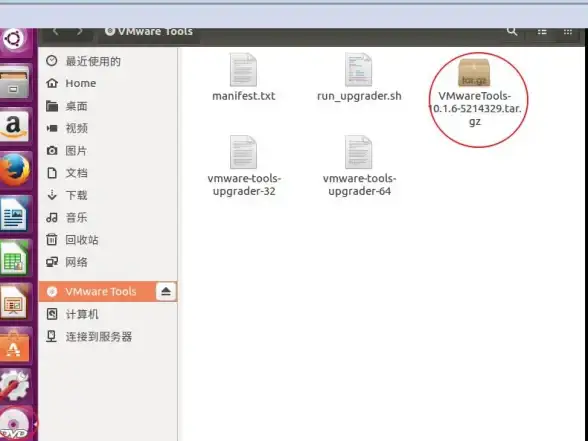Screen dimensions: 588x441
Task: Open 计算机 in sidebar
Action: 108,314
